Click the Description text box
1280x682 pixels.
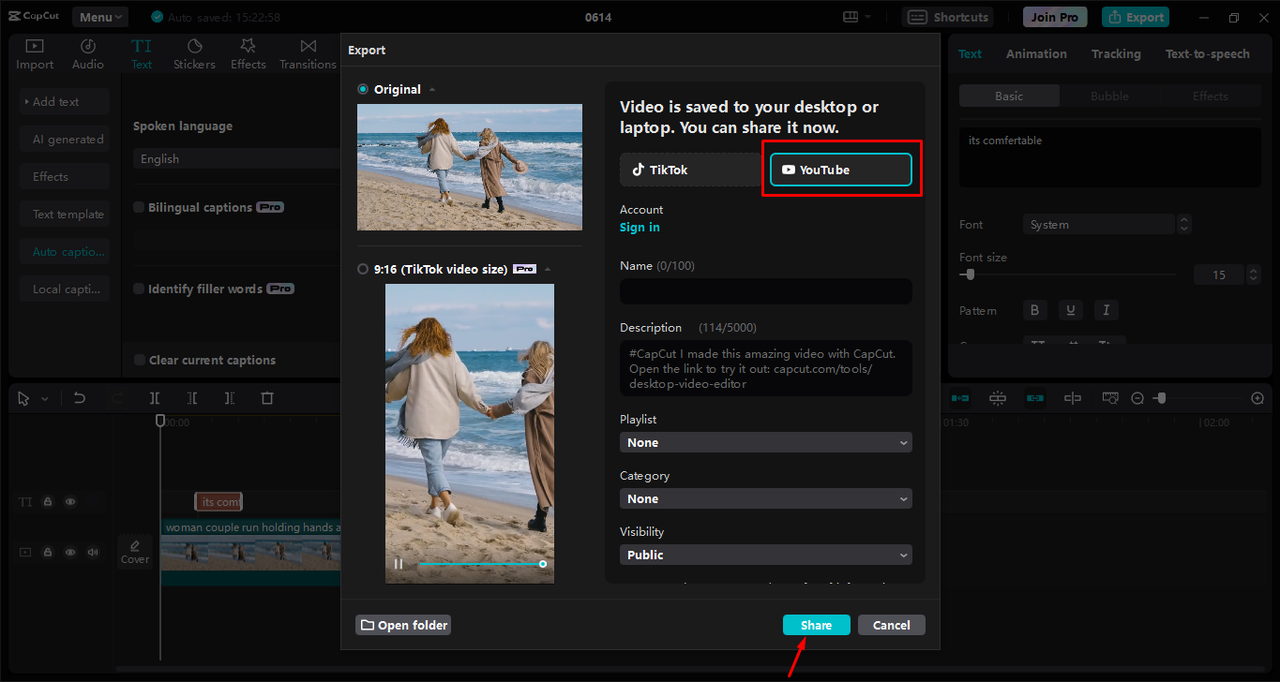tap(766, 368)
